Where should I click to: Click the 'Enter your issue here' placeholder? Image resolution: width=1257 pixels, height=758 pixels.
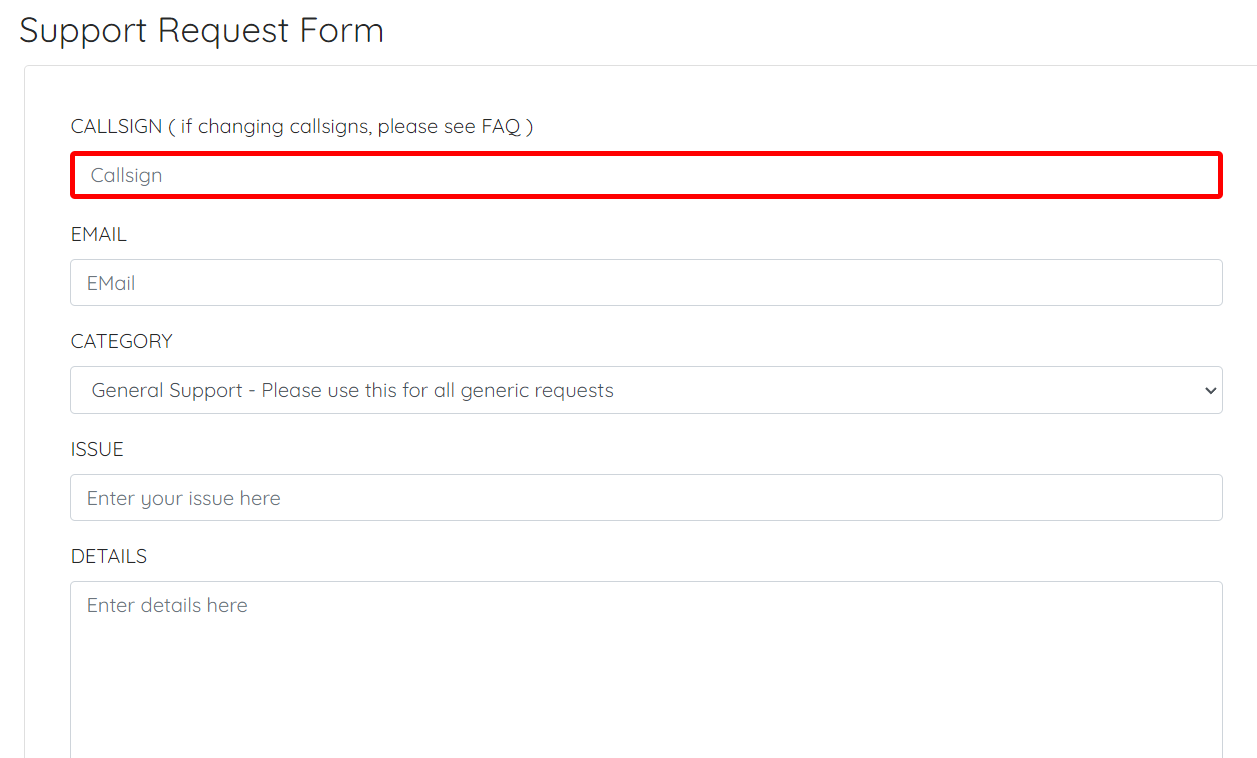184,498
